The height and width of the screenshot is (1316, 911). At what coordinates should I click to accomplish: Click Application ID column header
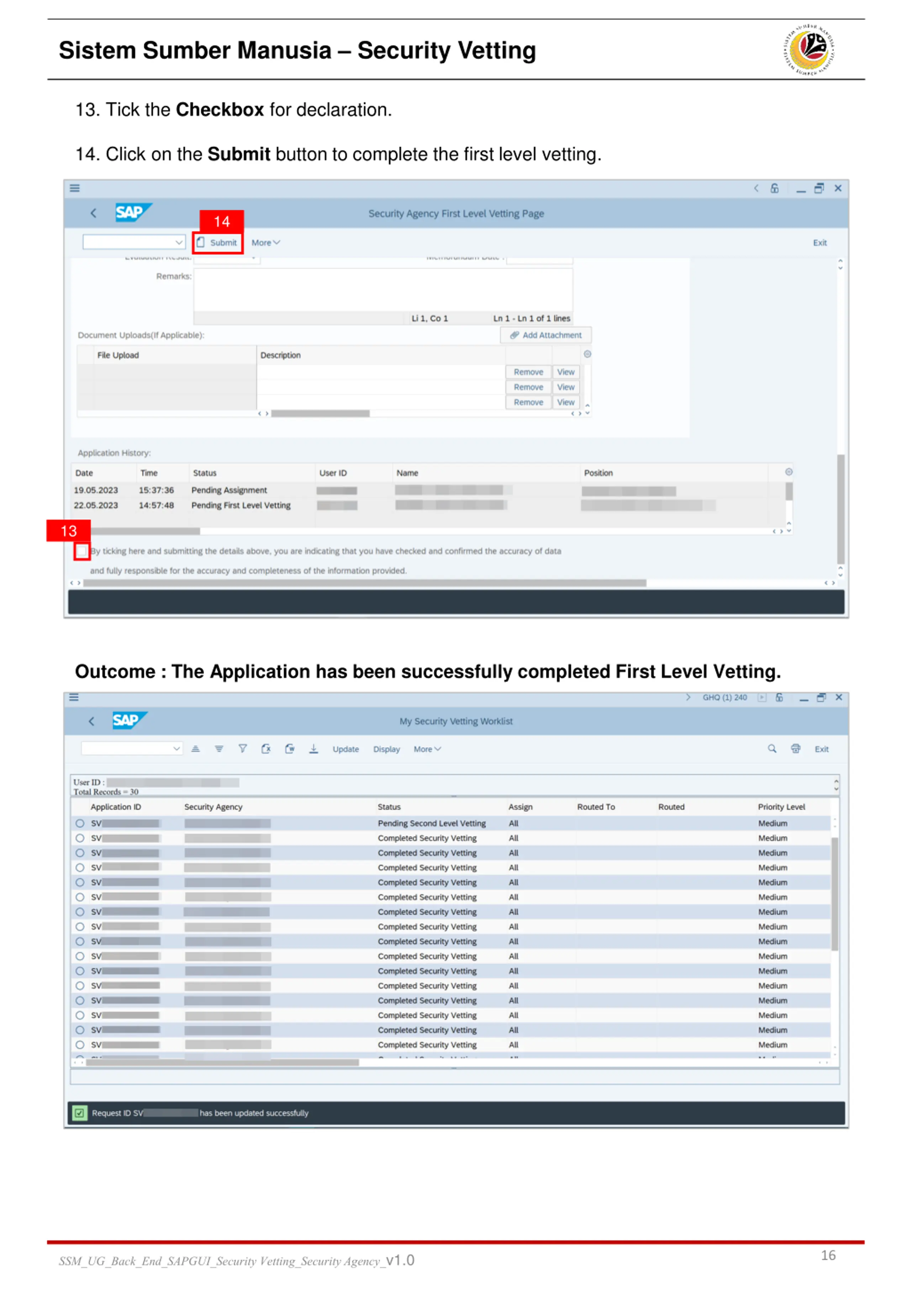pyautogui.click(x=116, y=806)
